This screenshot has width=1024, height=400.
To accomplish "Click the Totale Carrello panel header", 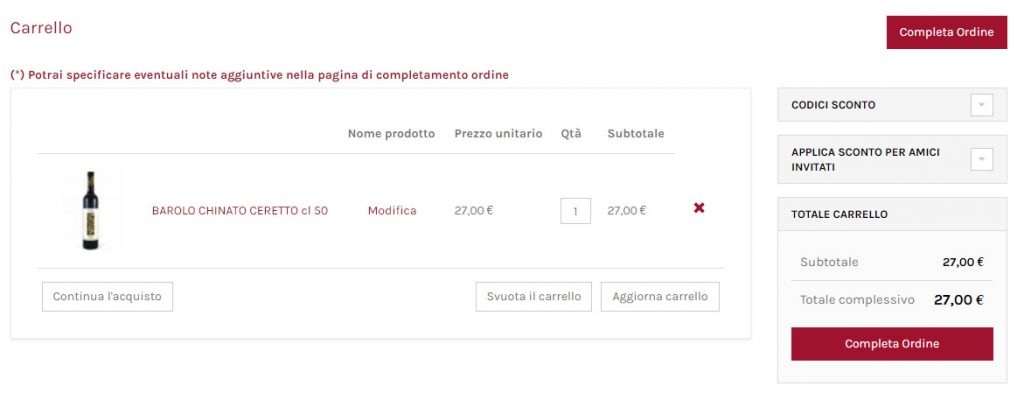I will 891,214.
